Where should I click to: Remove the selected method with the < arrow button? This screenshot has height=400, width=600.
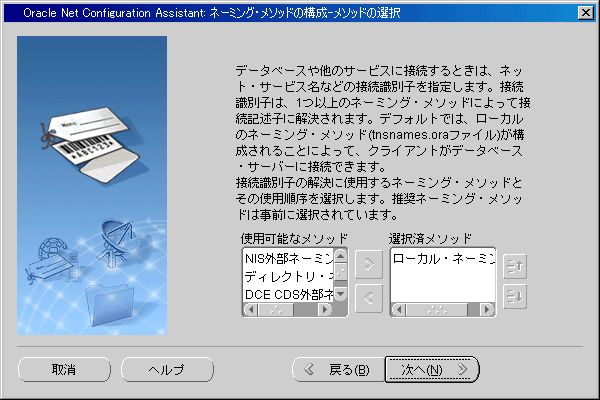click(x=369, y=298)
